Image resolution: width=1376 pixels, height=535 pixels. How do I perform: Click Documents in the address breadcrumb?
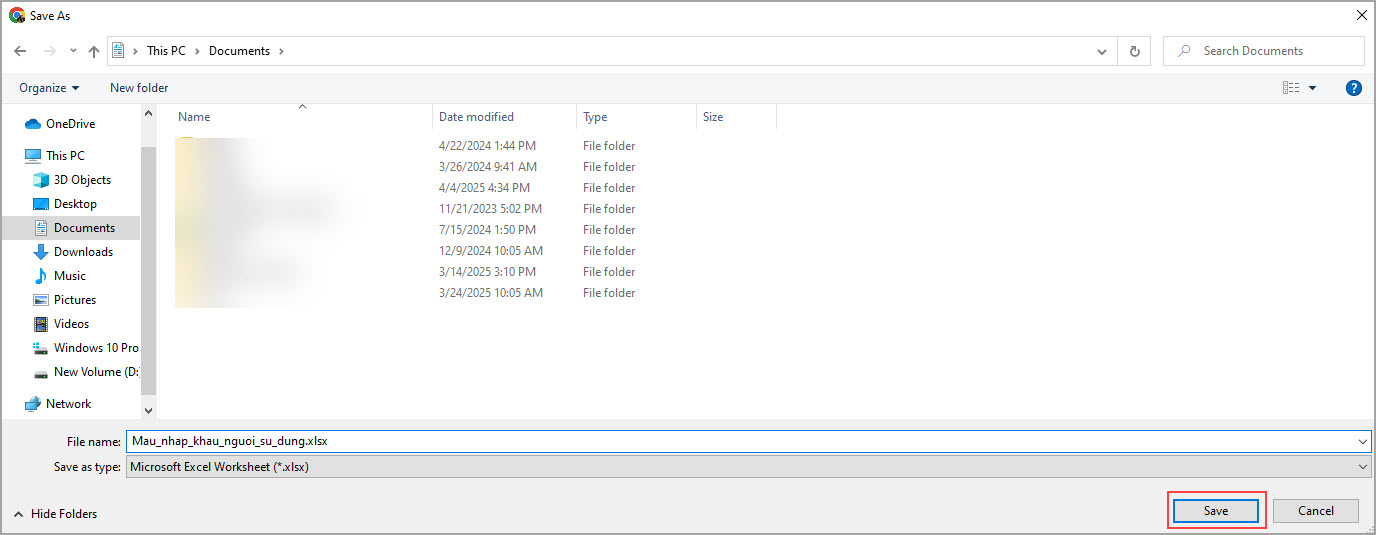[239, 51]
